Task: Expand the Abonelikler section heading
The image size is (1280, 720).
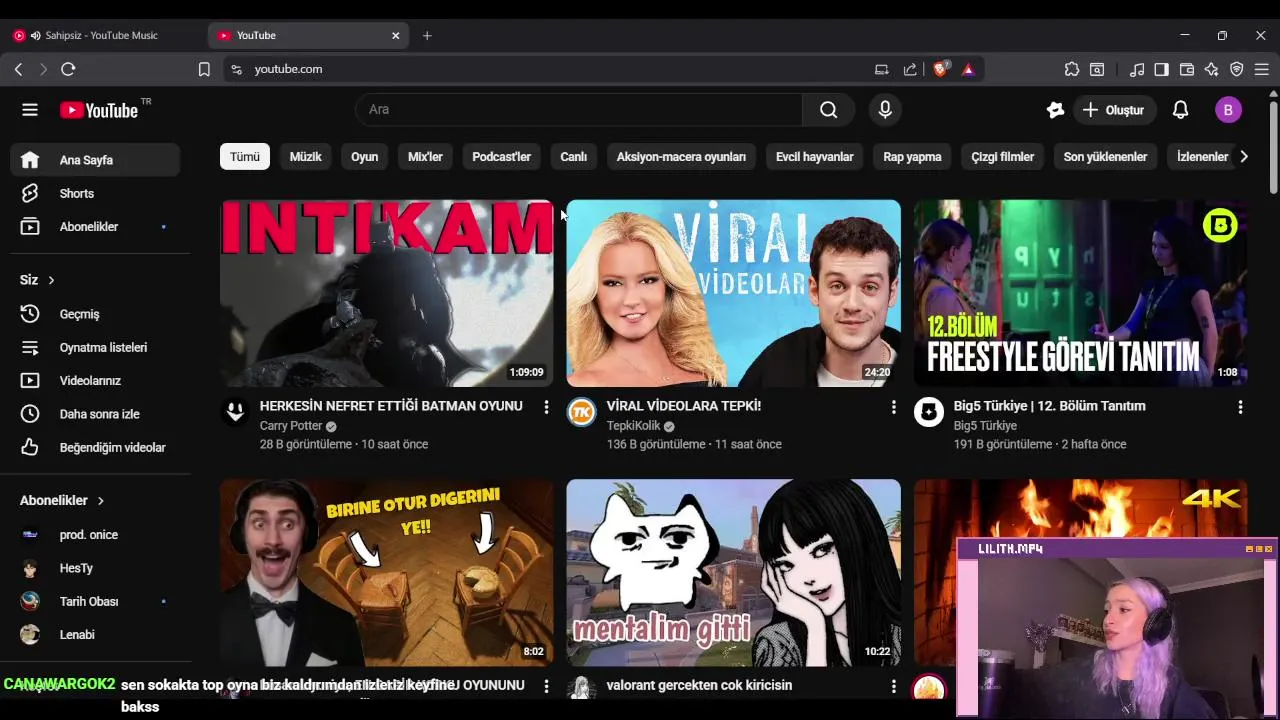Action: (x=62, y=500)
